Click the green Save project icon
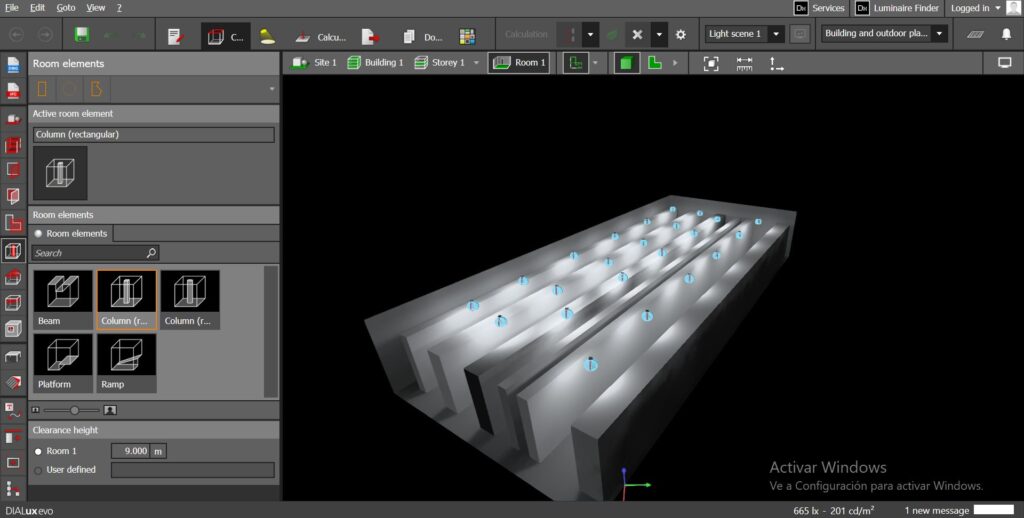 click(82, 35)
